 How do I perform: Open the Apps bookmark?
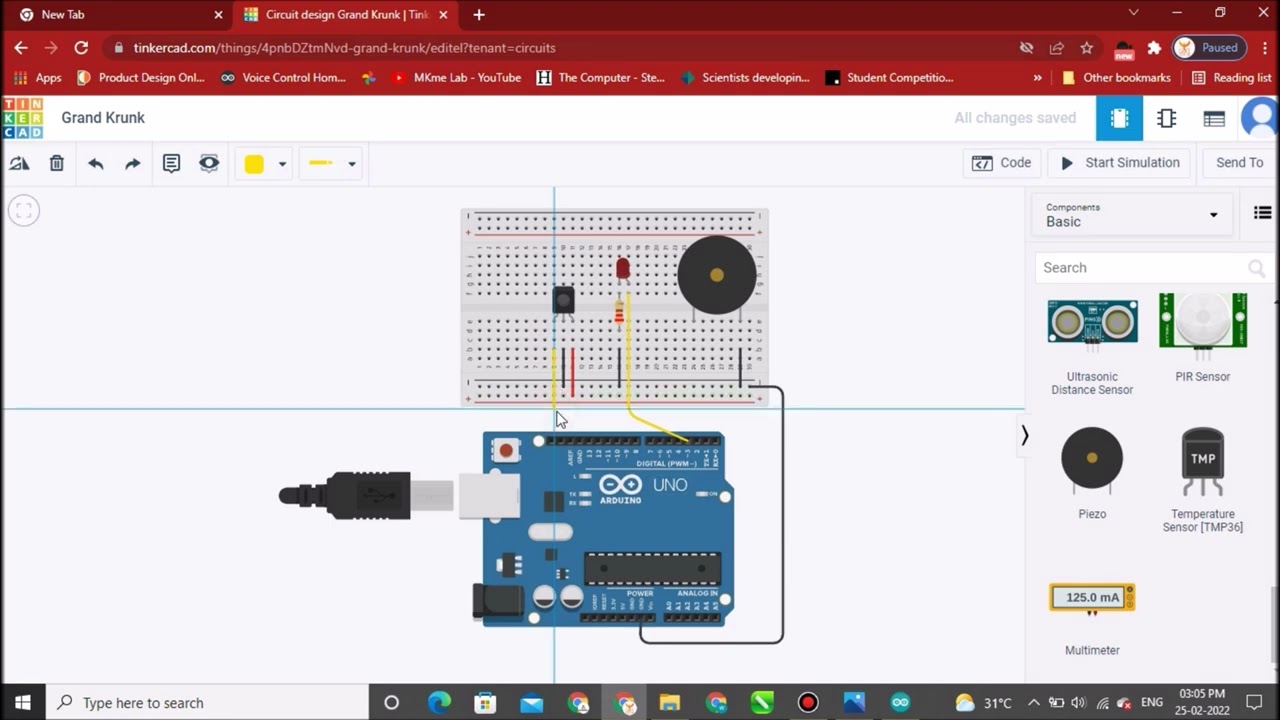pos(38,78)
